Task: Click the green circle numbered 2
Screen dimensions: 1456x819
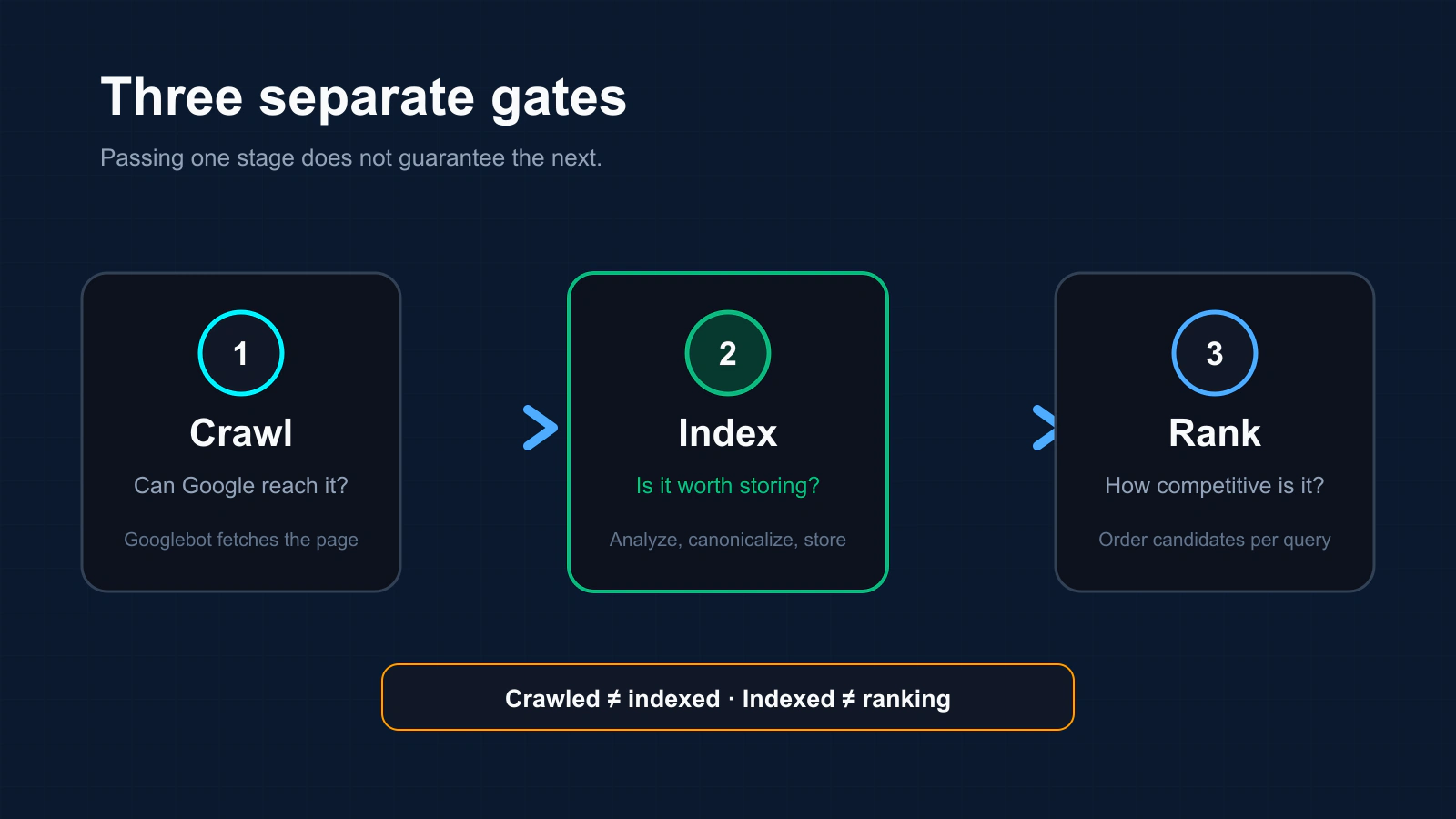Action: pos(728,353)
